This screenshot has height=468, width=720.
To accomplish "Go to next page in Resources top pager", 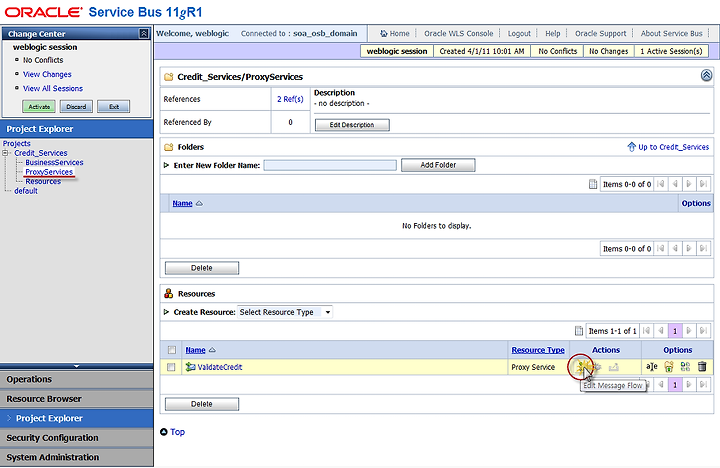I will click(x=689, y=331).
